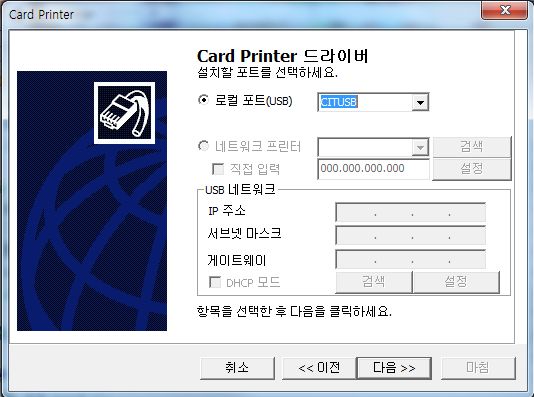Click the network cable plug icon

pyautogui.click(x=124, y=113)
